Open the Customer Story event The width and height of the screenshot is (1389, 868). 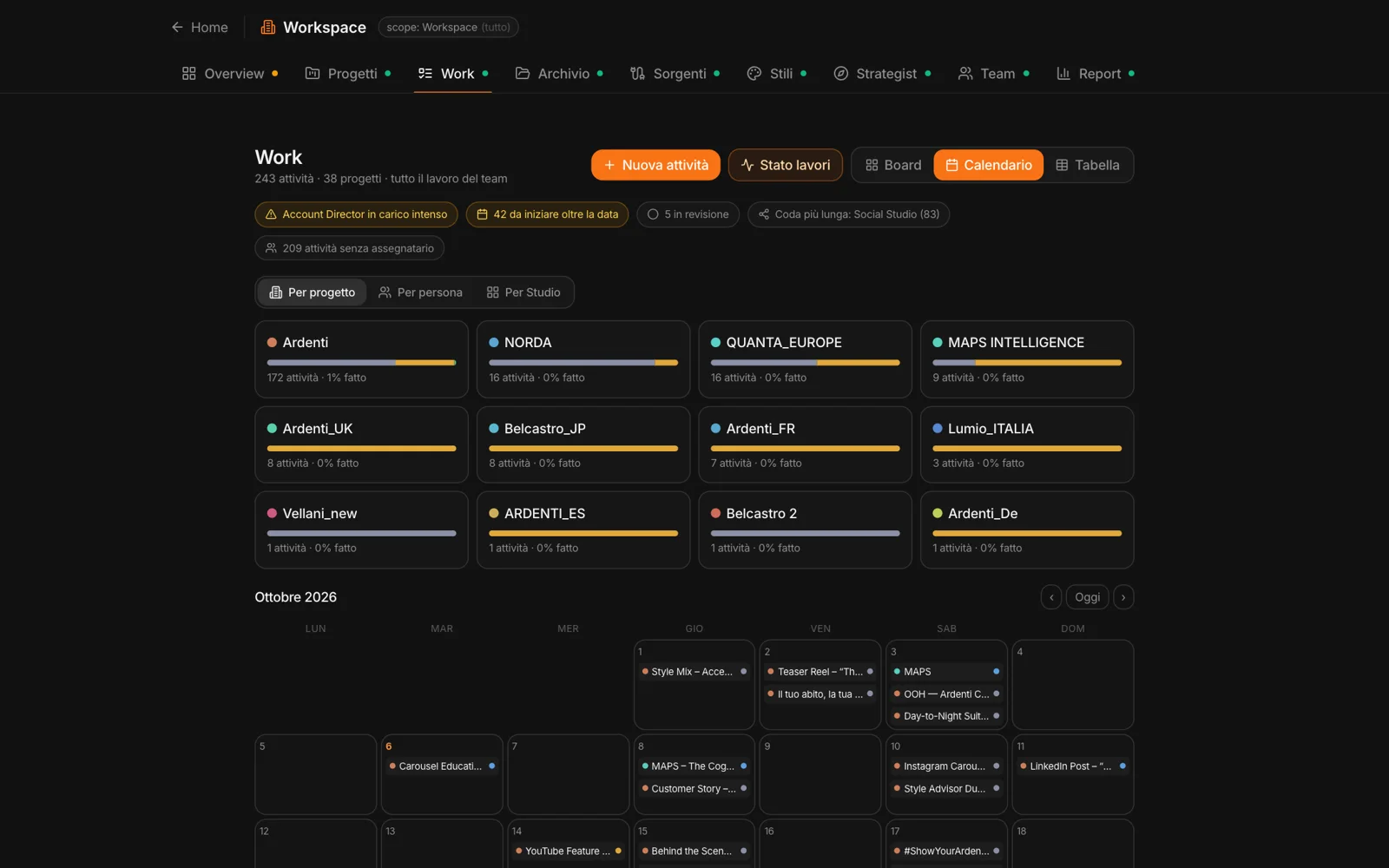point(694,789)
